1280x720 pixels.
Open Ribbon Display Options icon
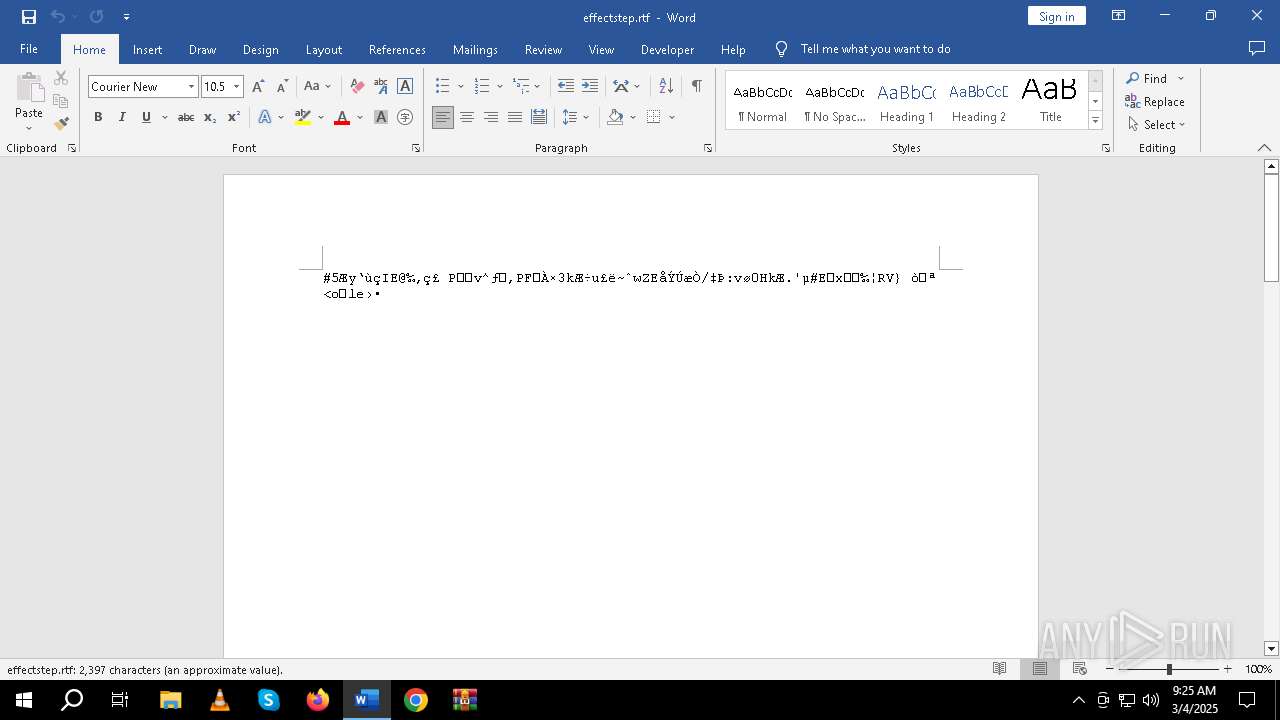1119,16
